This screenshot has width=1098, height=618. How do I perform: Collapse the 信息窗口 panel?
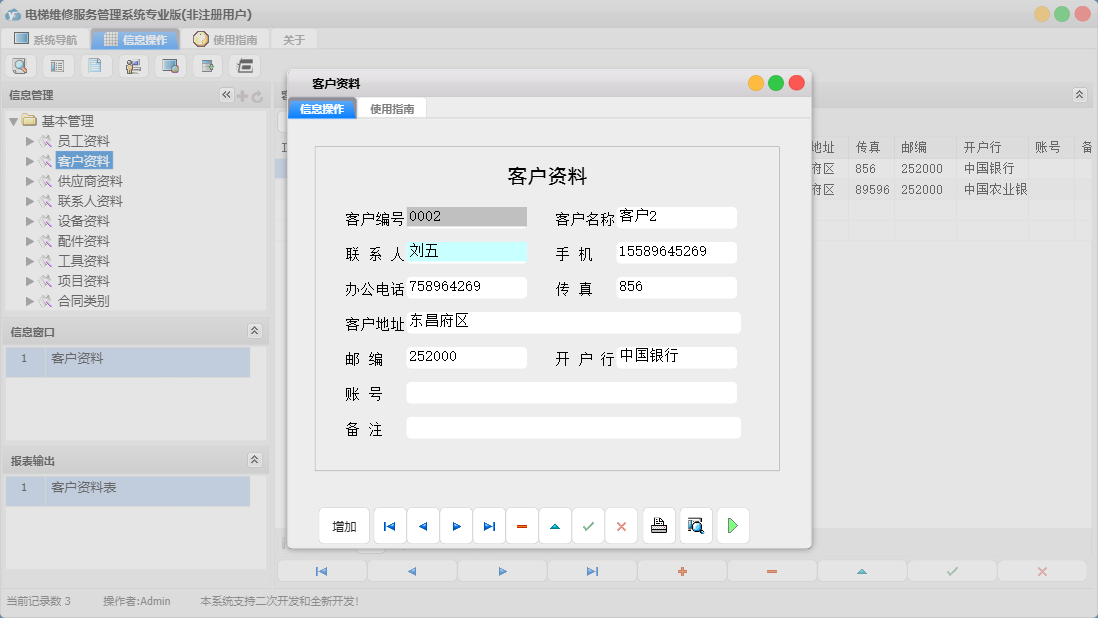tap(255, 330)
